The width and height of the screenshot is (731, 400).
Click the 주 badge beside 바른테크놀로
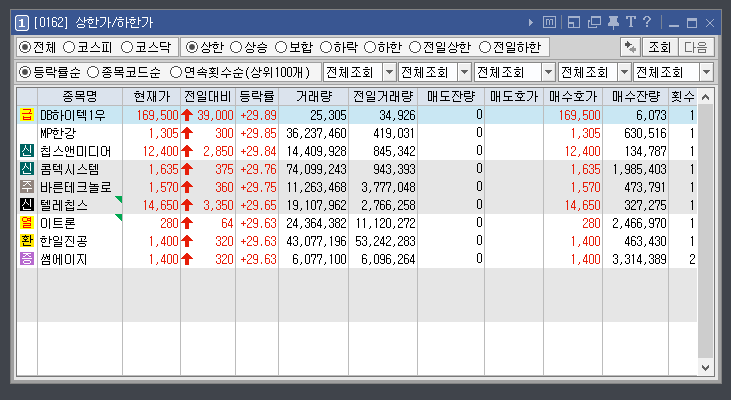coord(27,187)
